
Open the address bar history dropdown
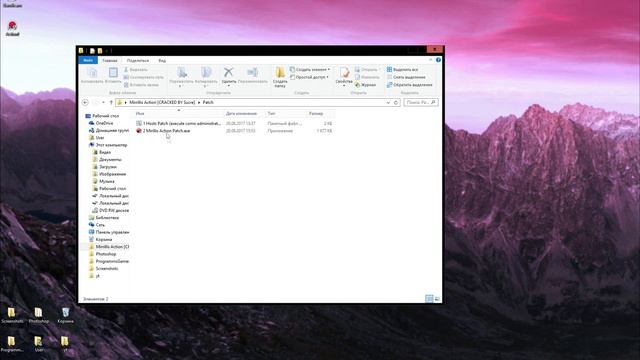click(x=388, y=102)
